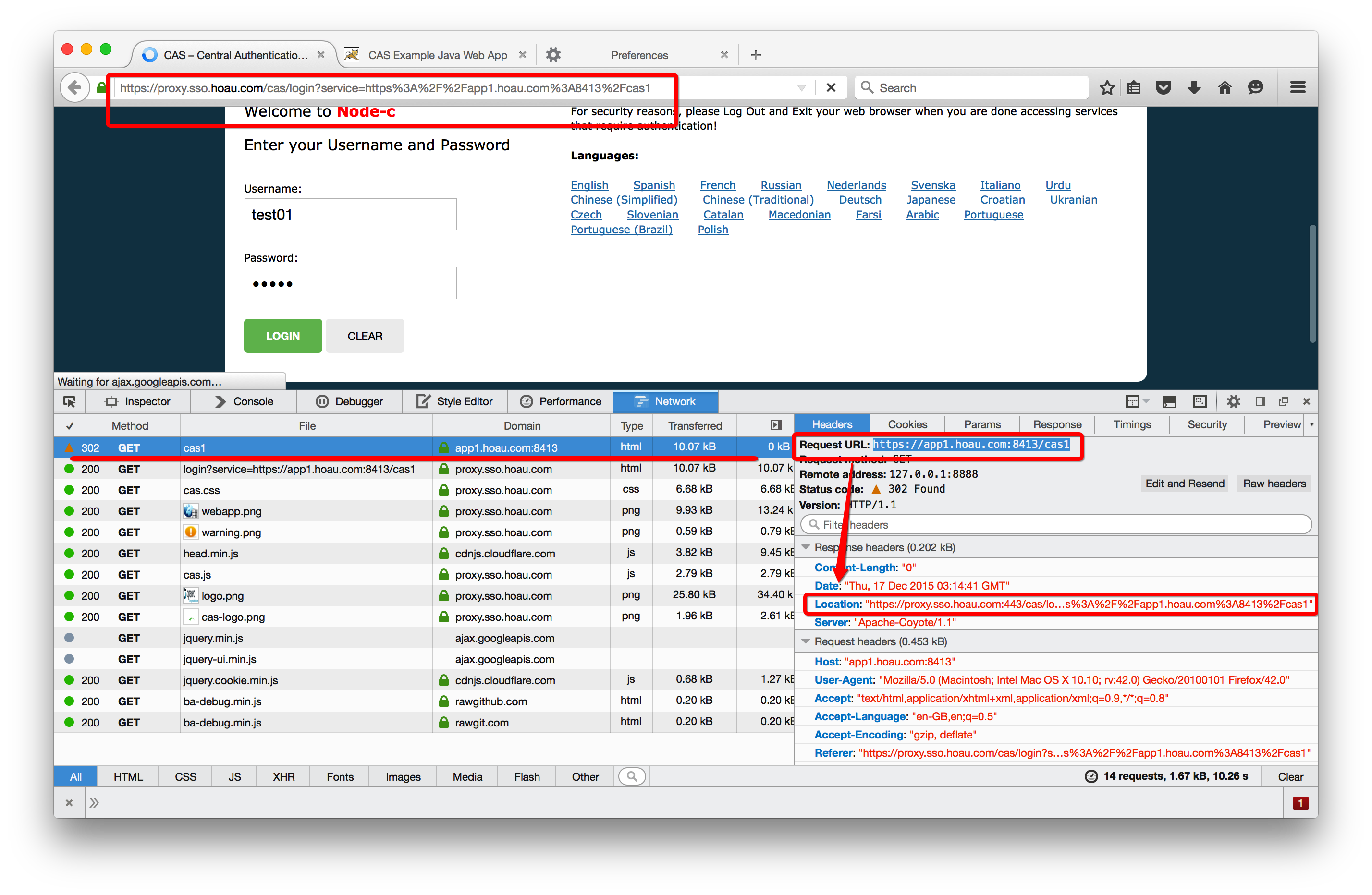Click the Filter headers input field
Screen dimensions: 1372x895
click(x=1056, y=524)
